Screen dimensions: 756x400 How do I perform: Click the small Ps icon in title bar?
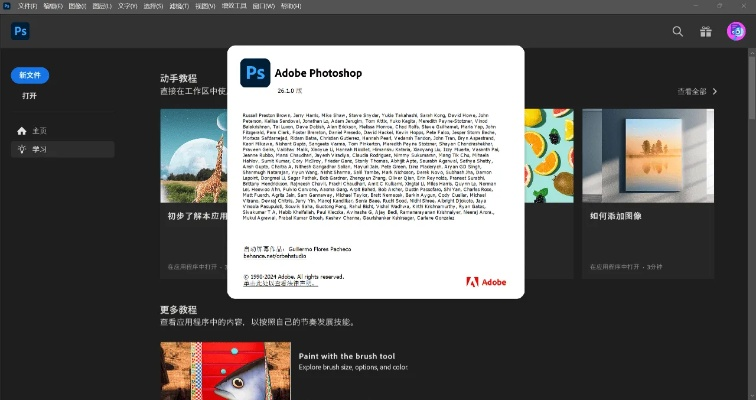pyautogui.click(x=7, y=6)
